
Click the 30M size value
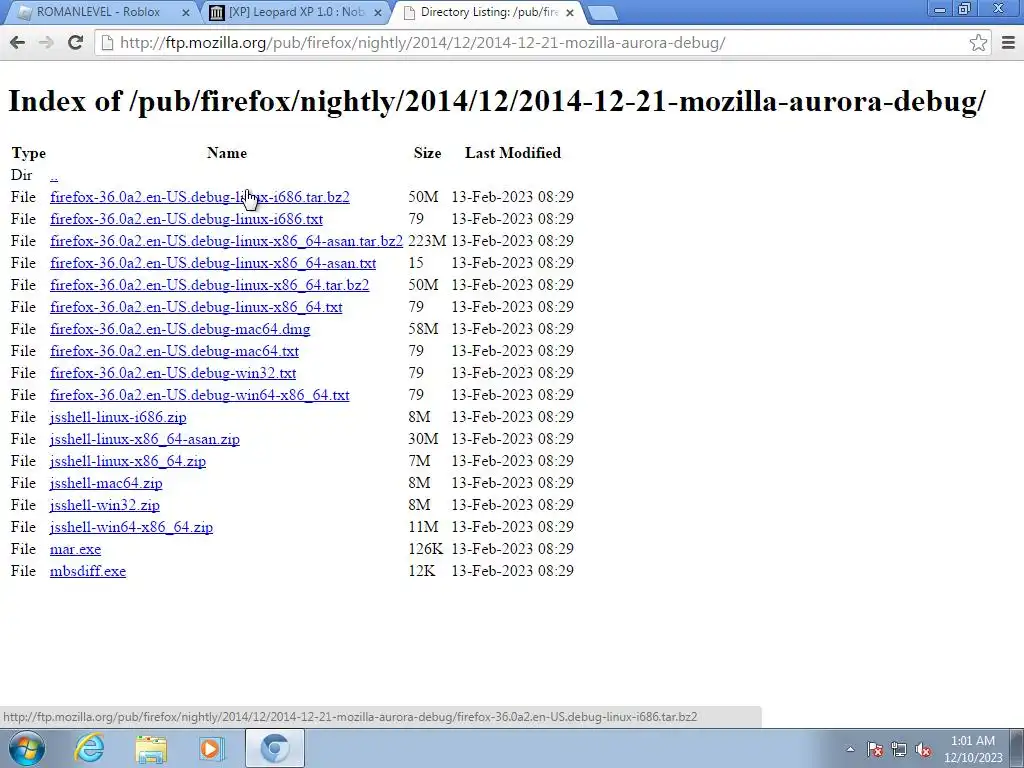click(423, 439)
